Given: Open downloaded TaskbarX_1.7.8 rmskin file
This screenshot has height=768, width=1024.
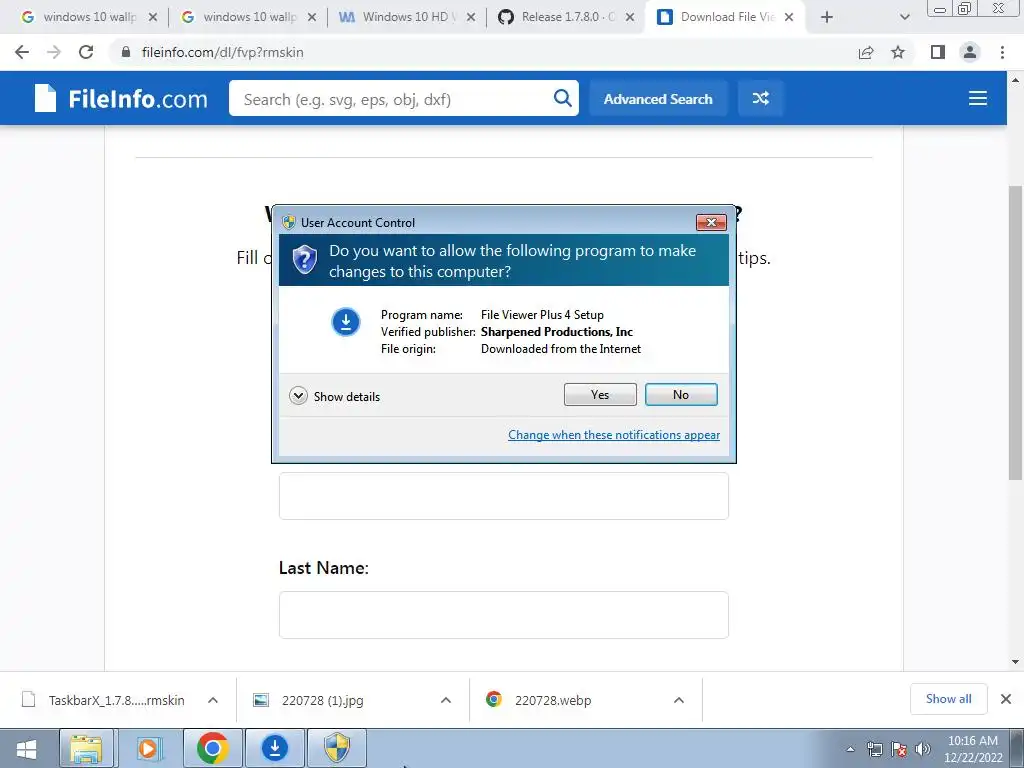Looking at the screenshot, I should [x=104, y=700].
